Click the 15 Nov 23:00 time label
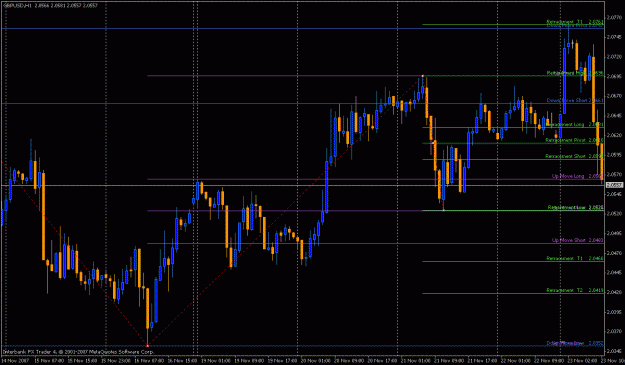The width and height of the screenshot is (625, 365). click(x=115, y=361)
